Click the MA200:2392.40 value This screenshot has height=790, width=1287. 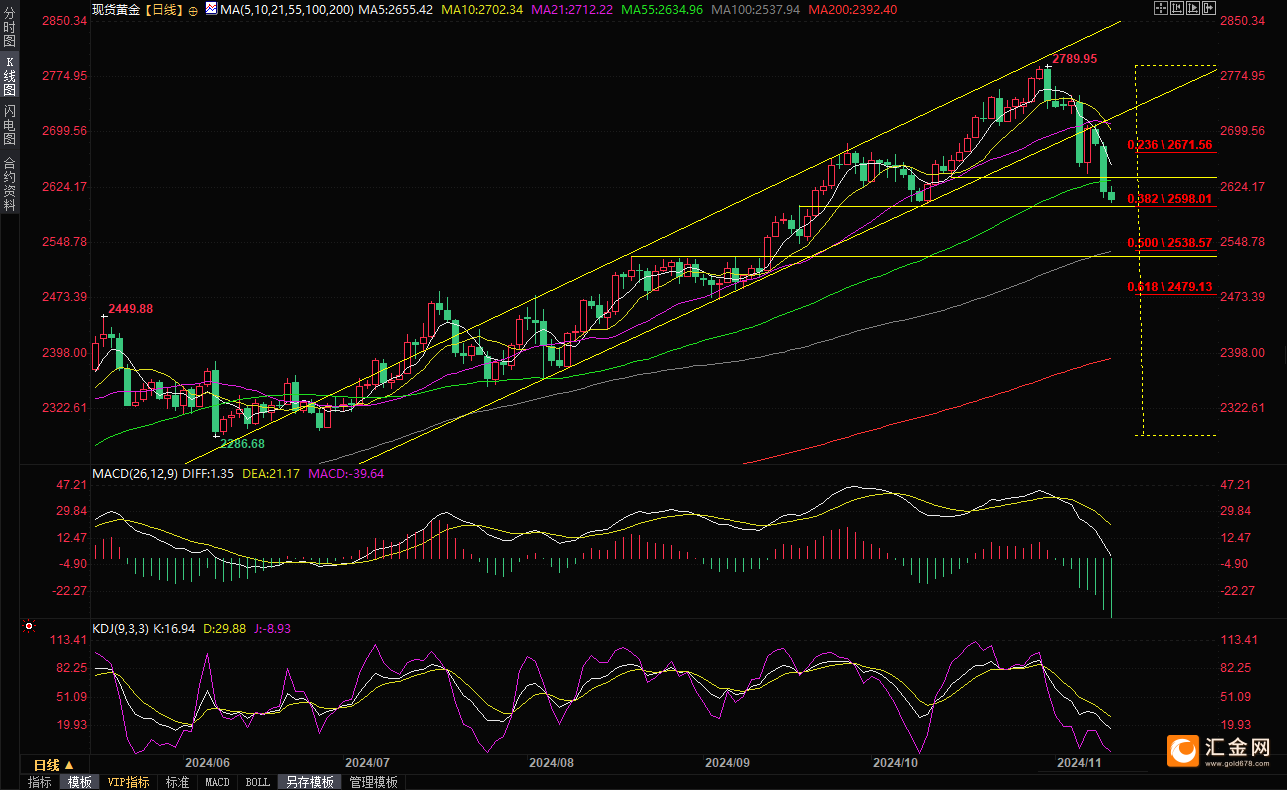coord(853,9)
